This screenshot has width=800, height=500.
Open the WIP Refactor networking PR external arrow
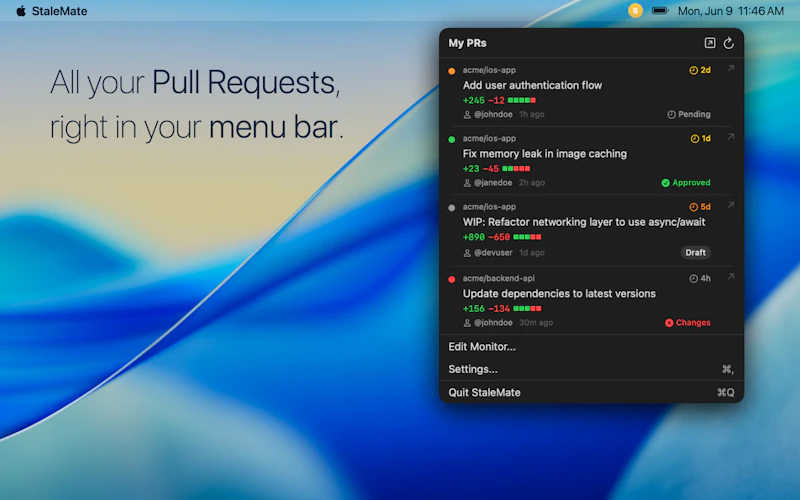tap(731, 205)
